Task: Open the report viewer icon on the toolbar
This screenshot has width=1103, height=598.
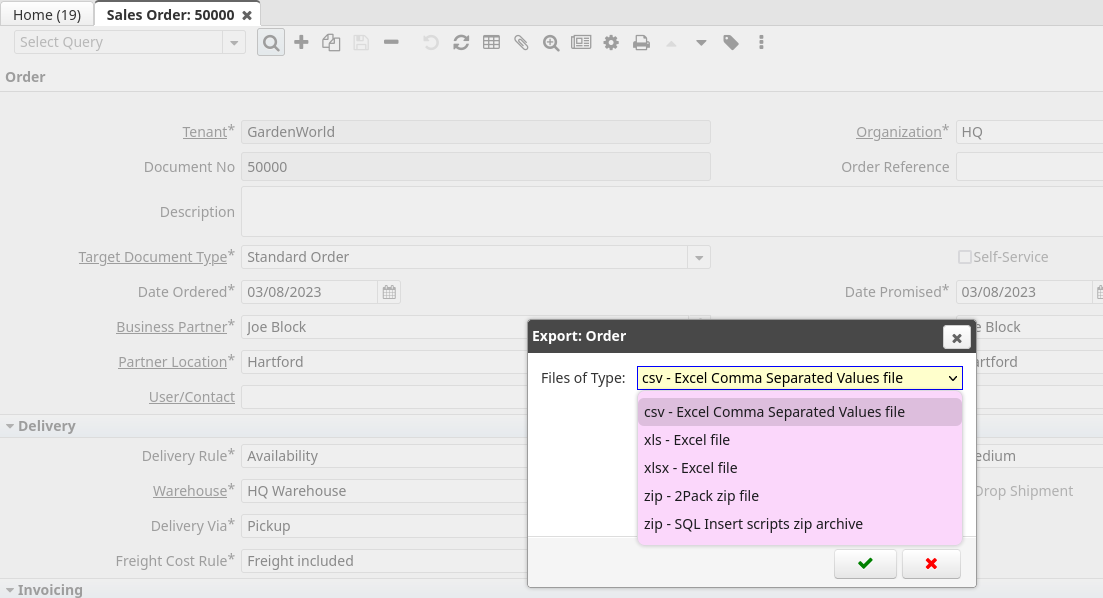Action: click(x=581, y=42)
